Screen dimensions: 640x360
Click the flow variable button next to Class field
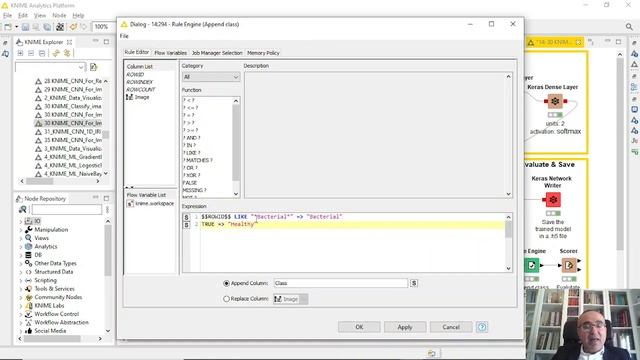tap(413, 283)
